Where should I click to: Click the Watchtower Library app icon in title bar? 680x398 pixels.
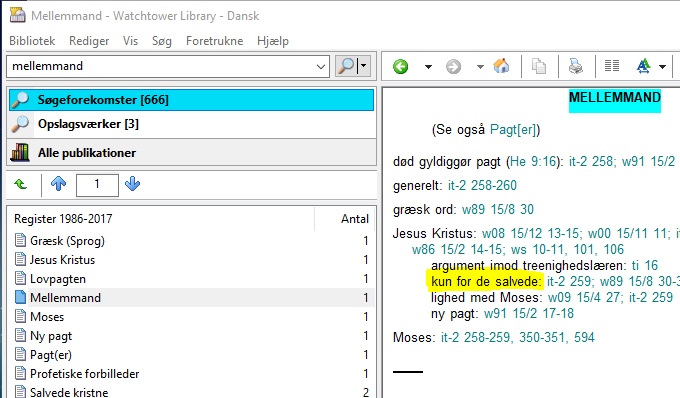18,15
